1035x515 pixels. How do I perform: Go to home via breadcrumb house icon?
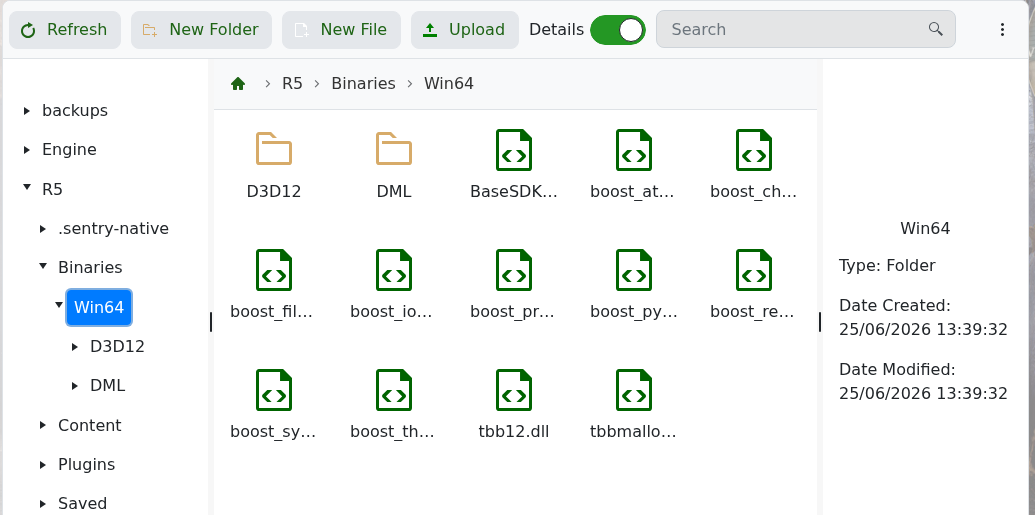click(238, 84)
